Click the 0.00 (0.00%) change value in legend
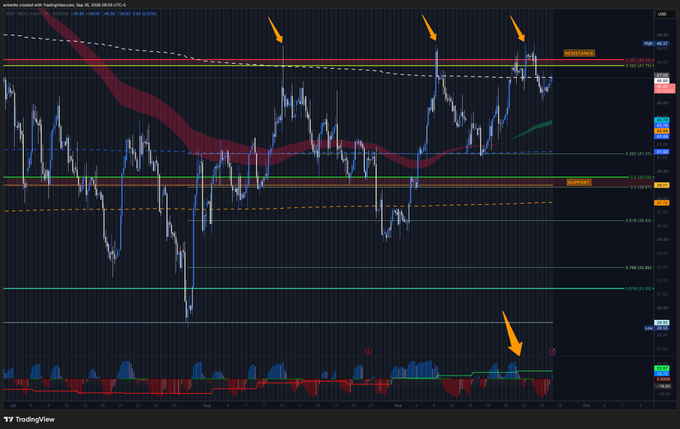680x429 pixels. [x=144, y=14]
